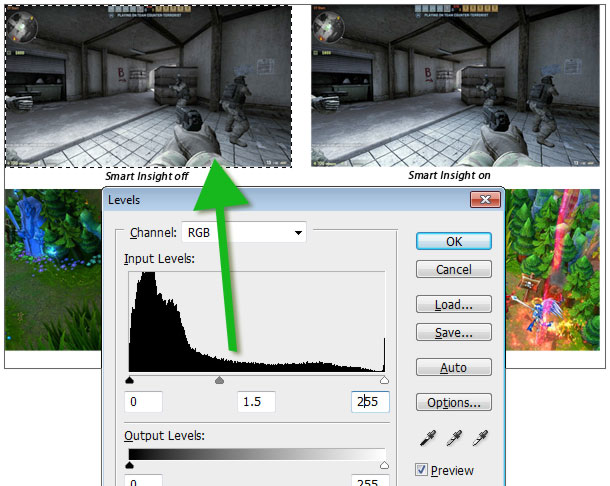This screenshot has height=486, width=610.
Task: Click the Smart Insight on game image
Action: 455,86
